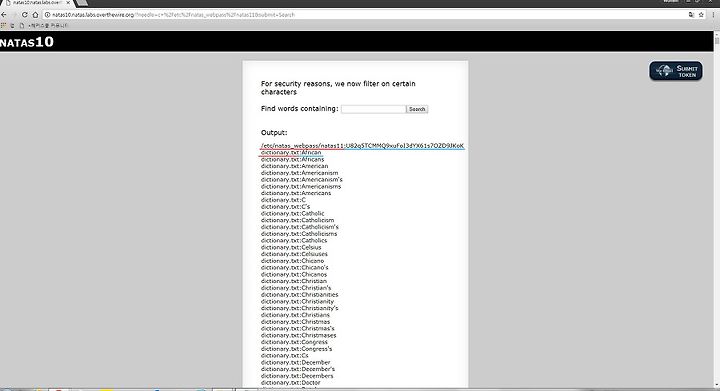
Task: Close the natas10 browser tab
Action: (68, 3)
